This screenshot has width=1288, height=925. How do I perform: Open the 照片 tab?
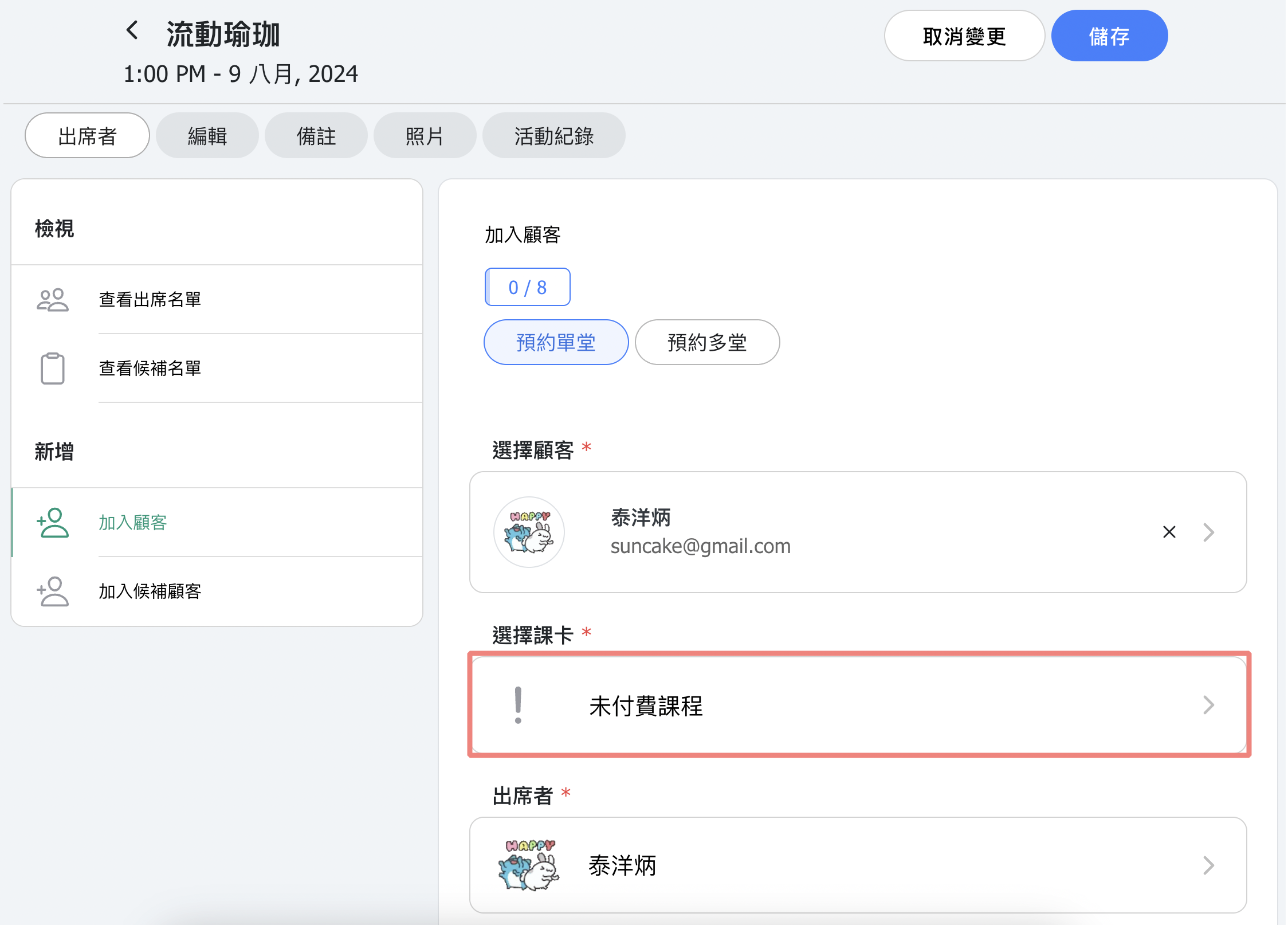[425, 136]
